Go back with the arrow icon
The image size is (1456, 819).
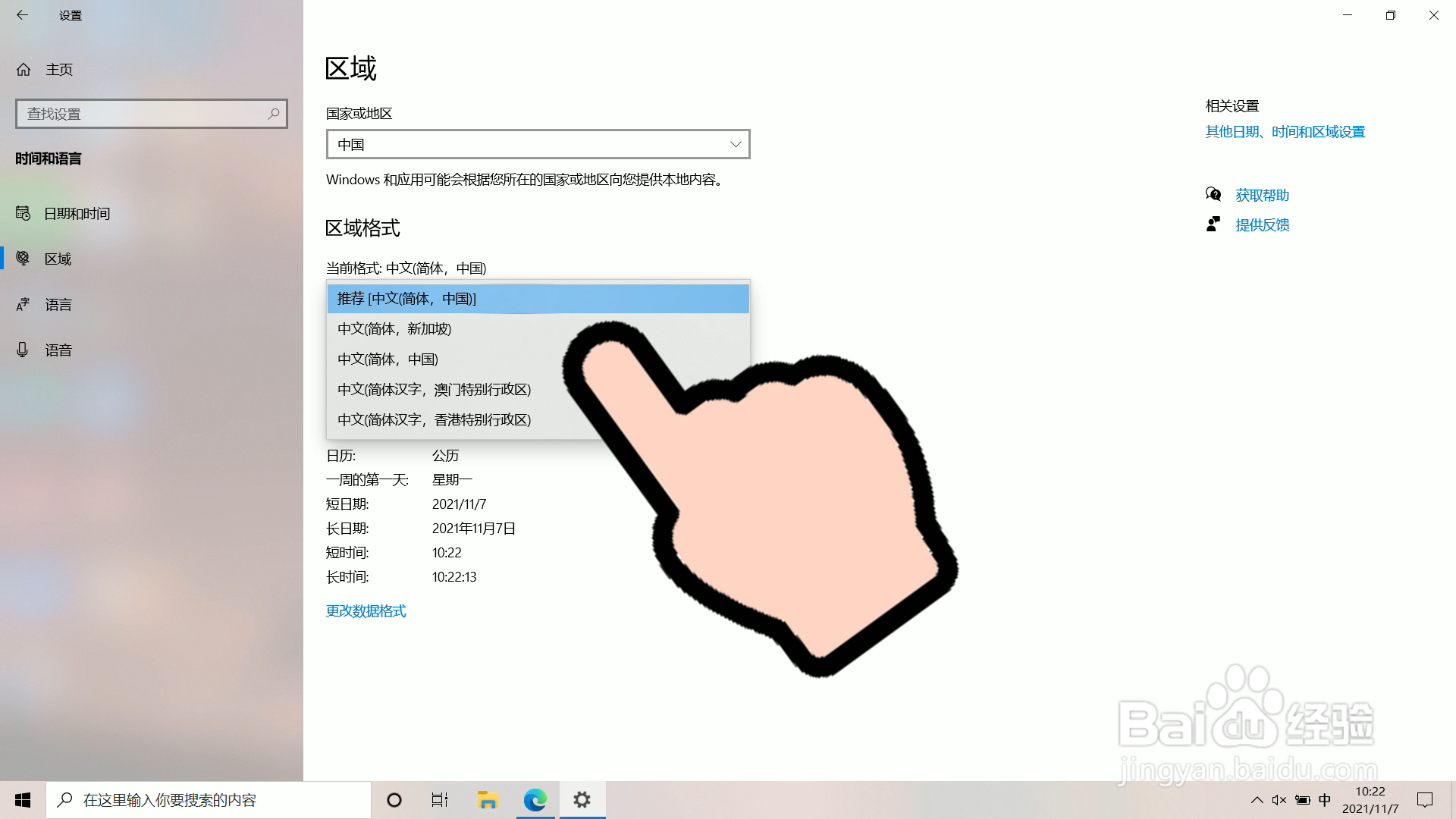pyautogui.click(x=23, y=15)
